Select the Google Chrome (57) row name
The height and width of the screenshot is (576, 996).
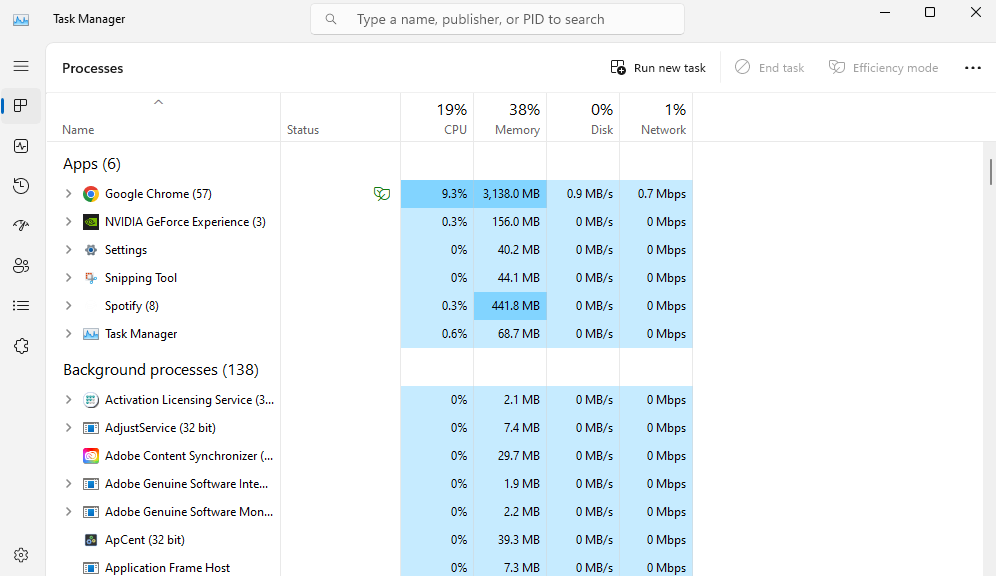pyautogui.click(x=158, y=194)
